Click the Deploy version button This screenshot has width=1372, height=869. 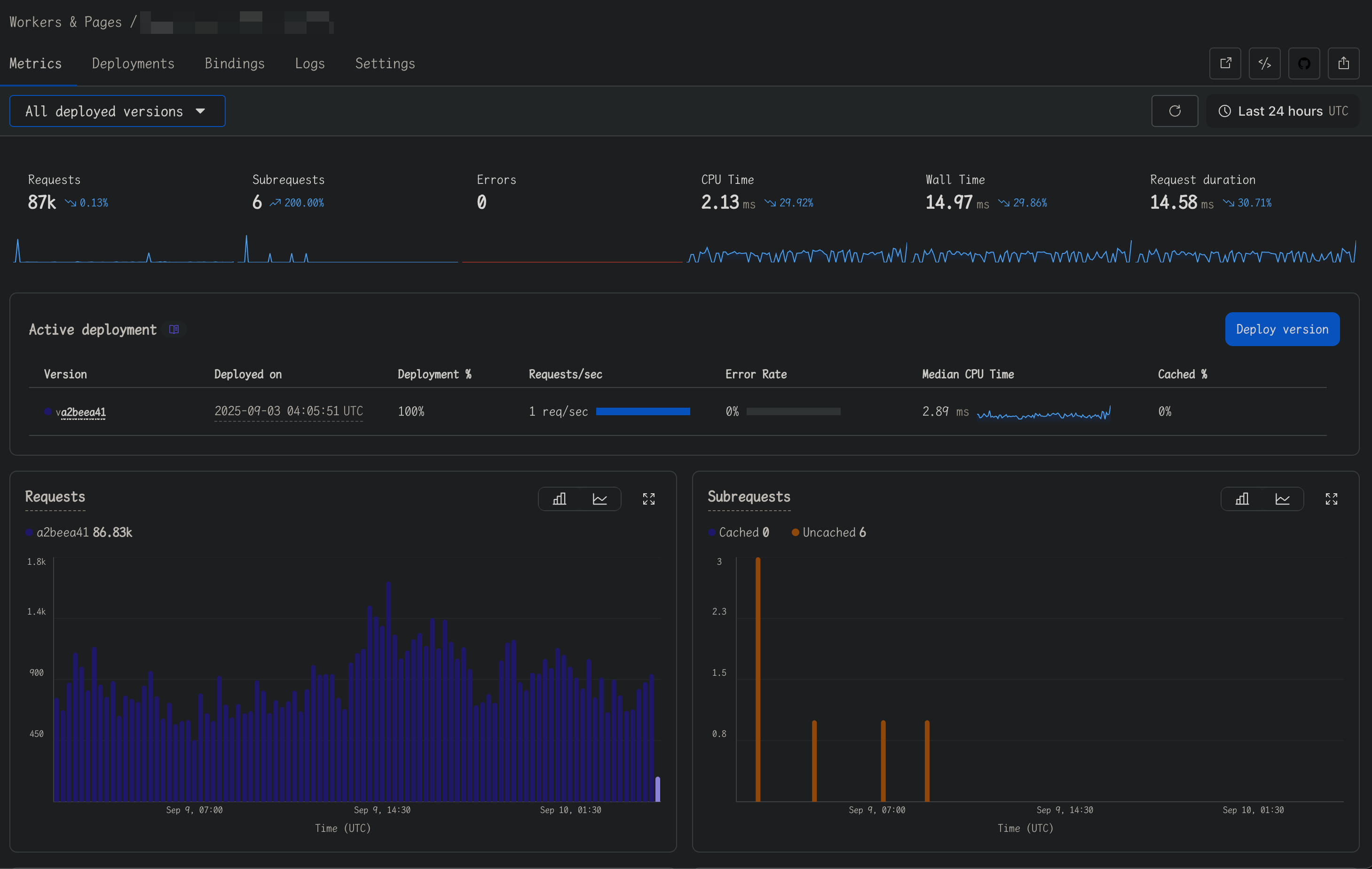(x=1282, y=329)
